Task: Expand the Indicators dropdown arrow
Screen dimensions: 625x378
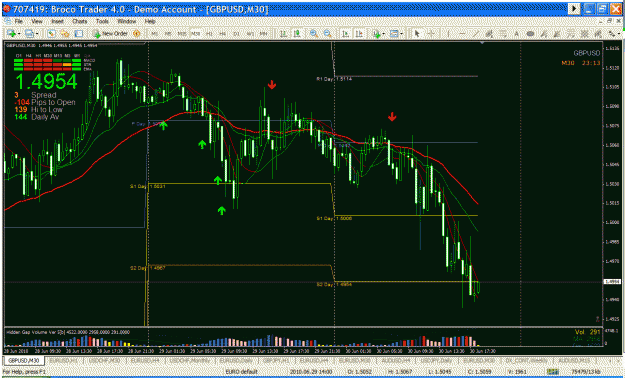Action: tap(383, 34)
